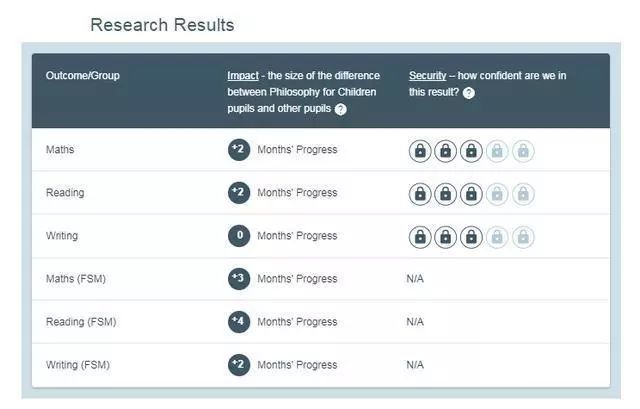Click the +2 impact badge for Maths
Image resolution: width=640 pixels, height=409 pixels.
click(239, 150)
